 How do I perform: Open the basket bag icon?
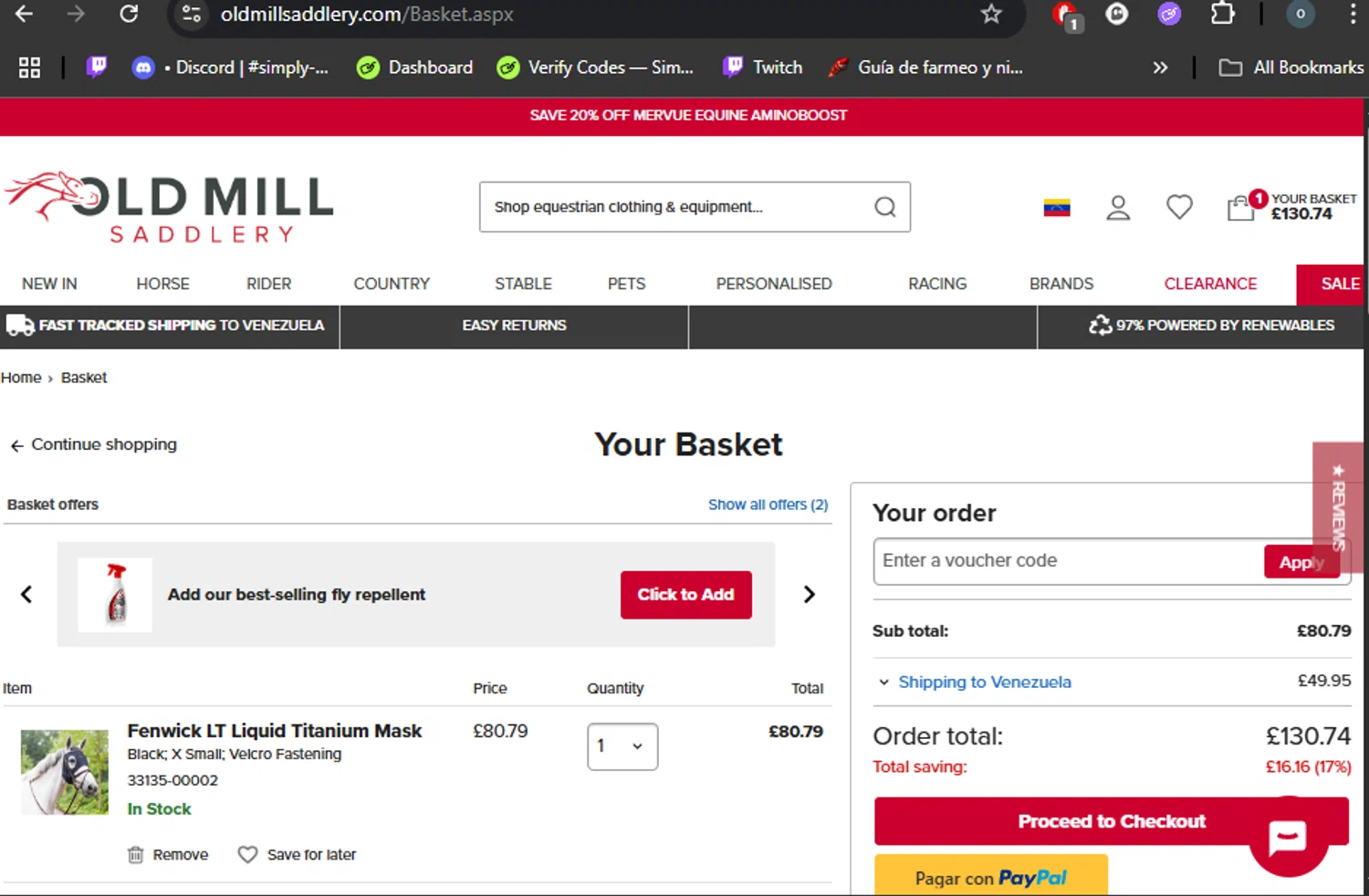tap(1240, 208)
